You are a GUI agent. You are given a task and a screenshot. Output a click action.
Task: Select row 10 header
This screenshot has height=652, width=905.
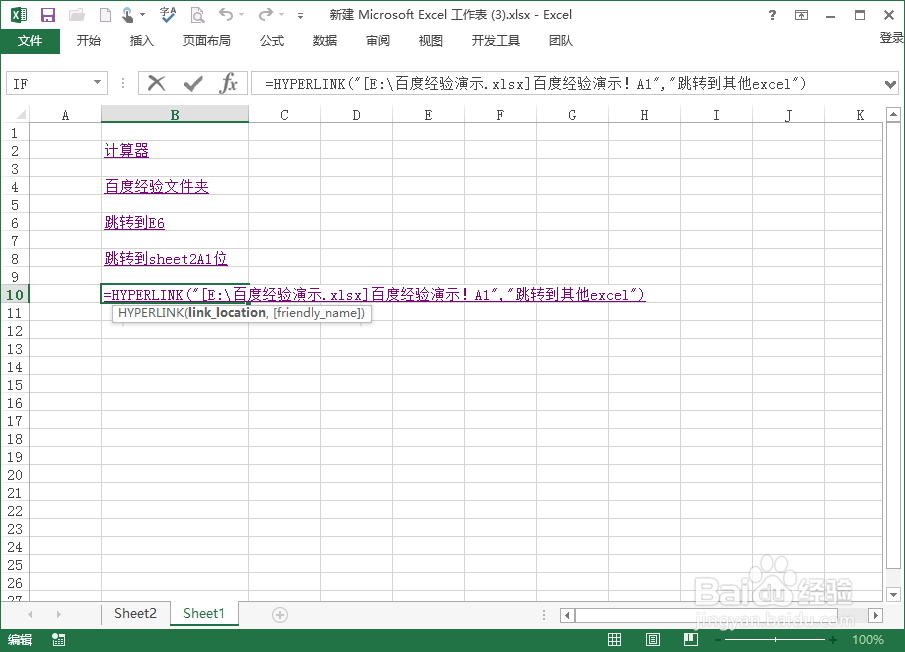tap(15, 295)
